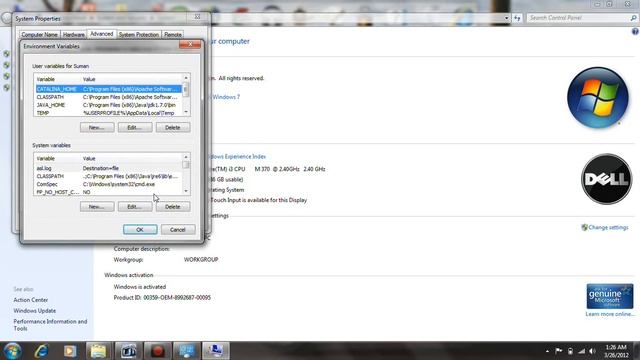Check battery status tray icon
The height and width of the screenshot is (360, 640).
point(570,351)
